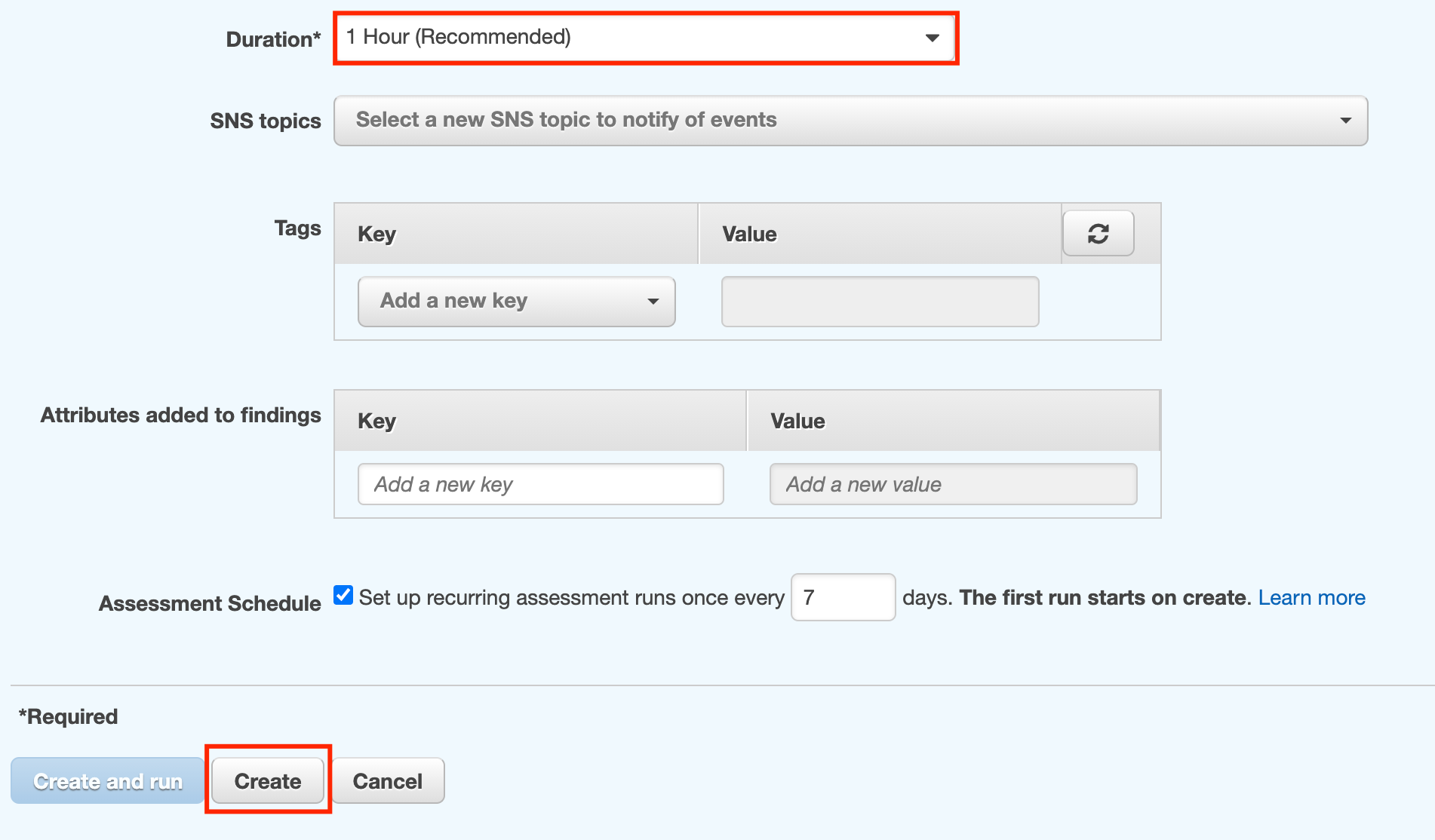Click the Tags value input box

coord(880,302)
